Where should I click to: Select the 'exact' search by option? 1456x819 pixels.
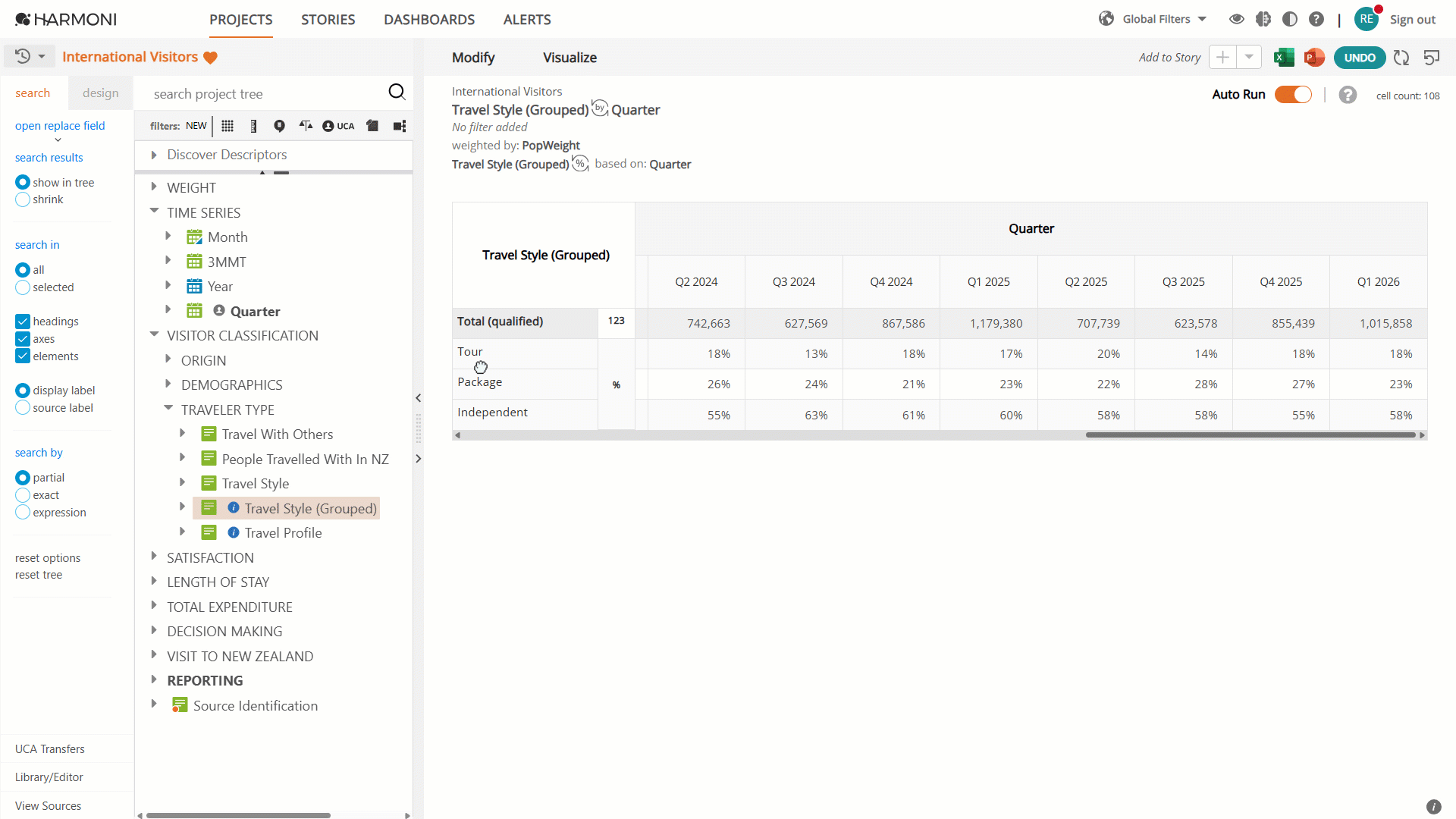(23, 495)
